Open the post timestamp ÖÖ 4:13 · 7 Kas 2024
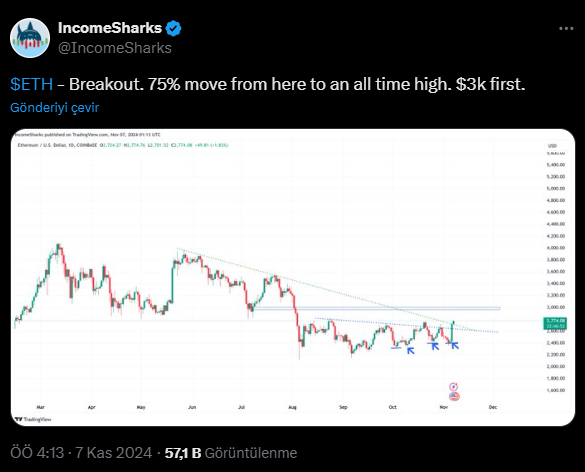The height and width of the screenshot is (472, 585). click(81, 453)
